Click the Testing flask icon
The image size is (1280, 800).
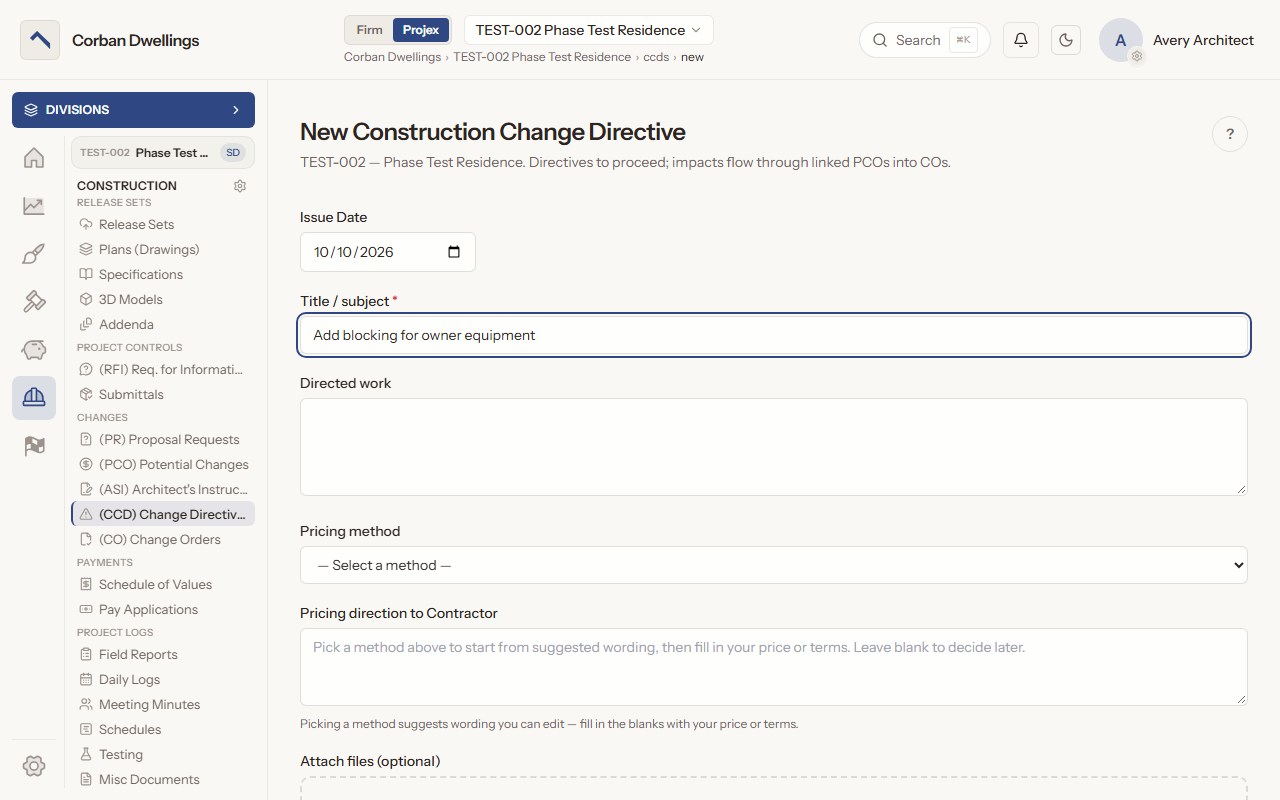(86, 755)
